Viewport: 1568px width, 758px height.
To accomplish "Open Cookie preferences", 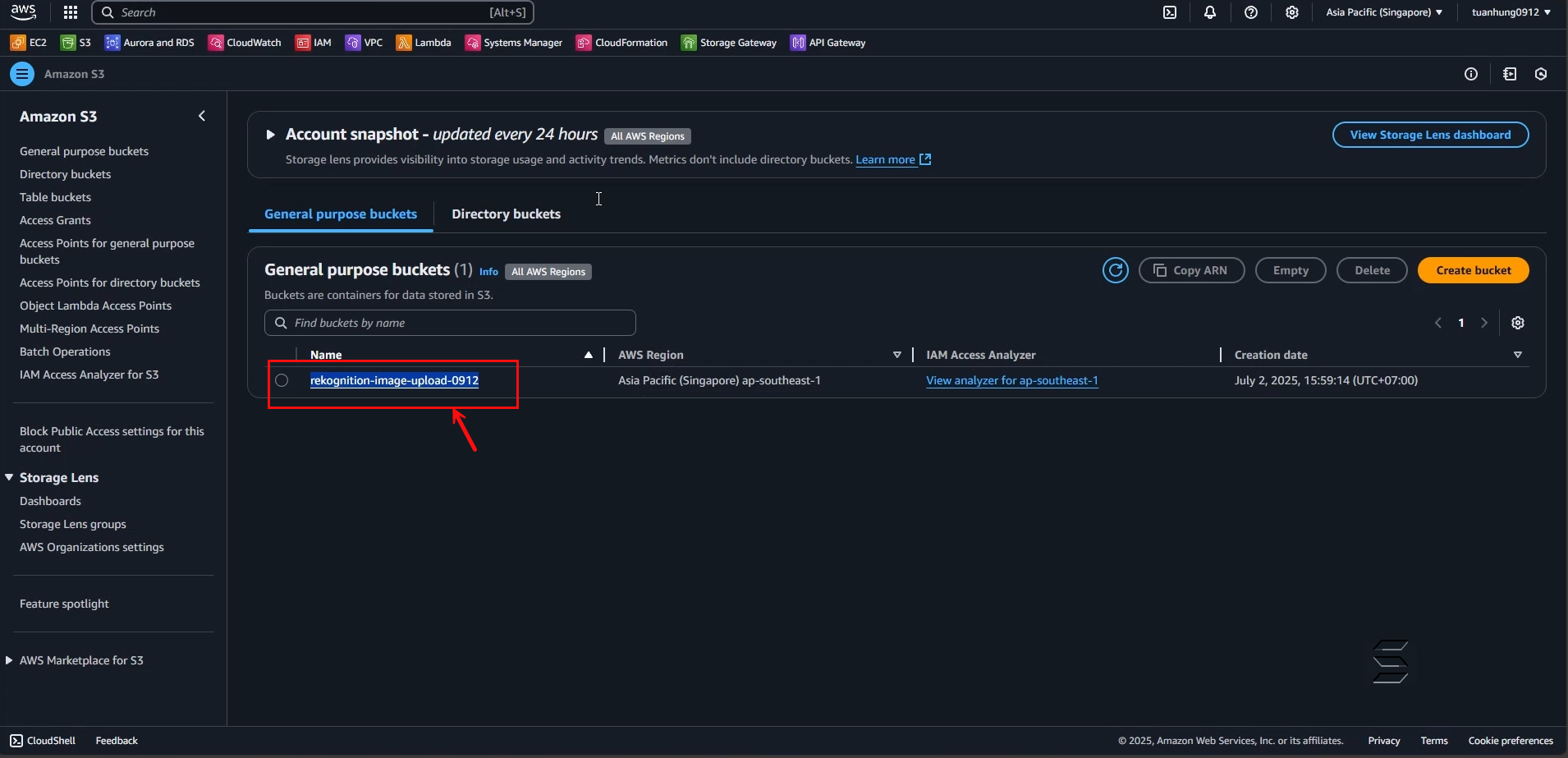I will point(1511,741).
